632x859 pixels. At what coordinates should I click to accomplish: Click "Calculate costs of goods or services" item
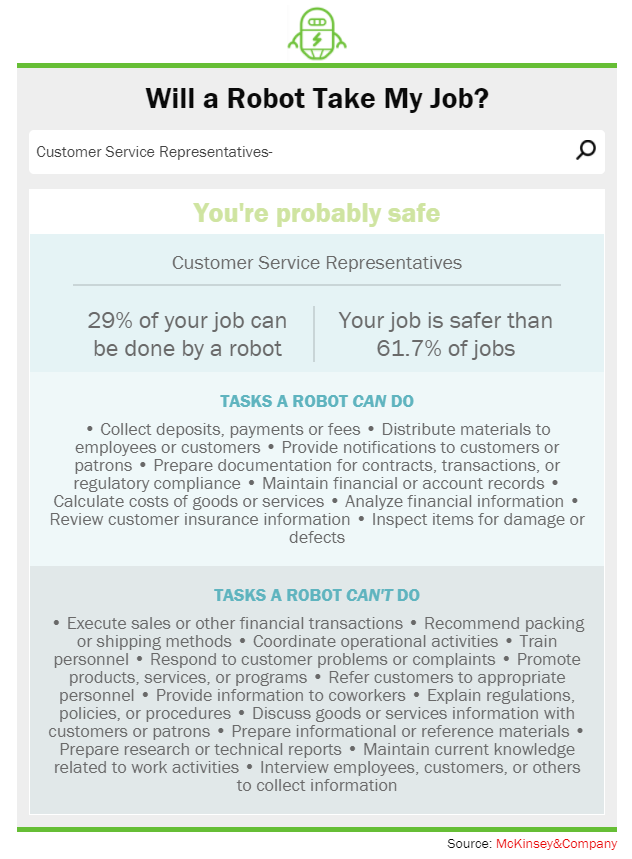click(189, 502)
